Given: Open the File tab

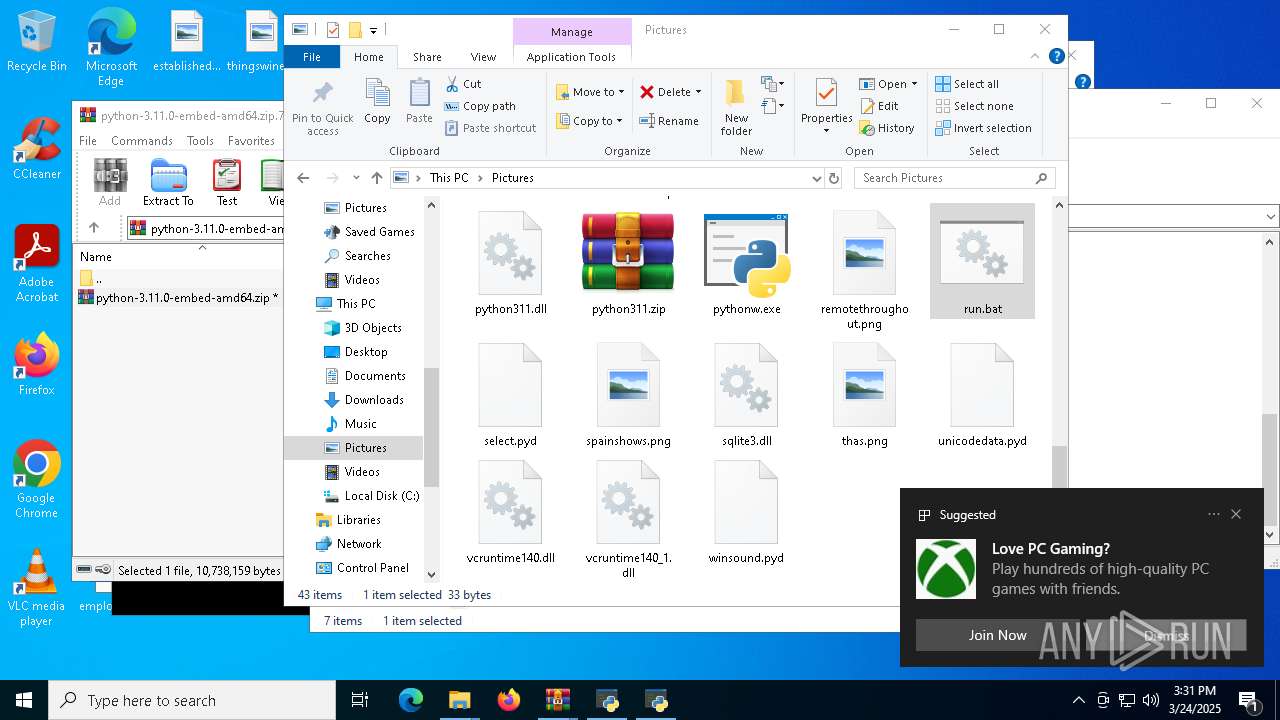Looking at the screenshot, I should [x=312, y=57].
